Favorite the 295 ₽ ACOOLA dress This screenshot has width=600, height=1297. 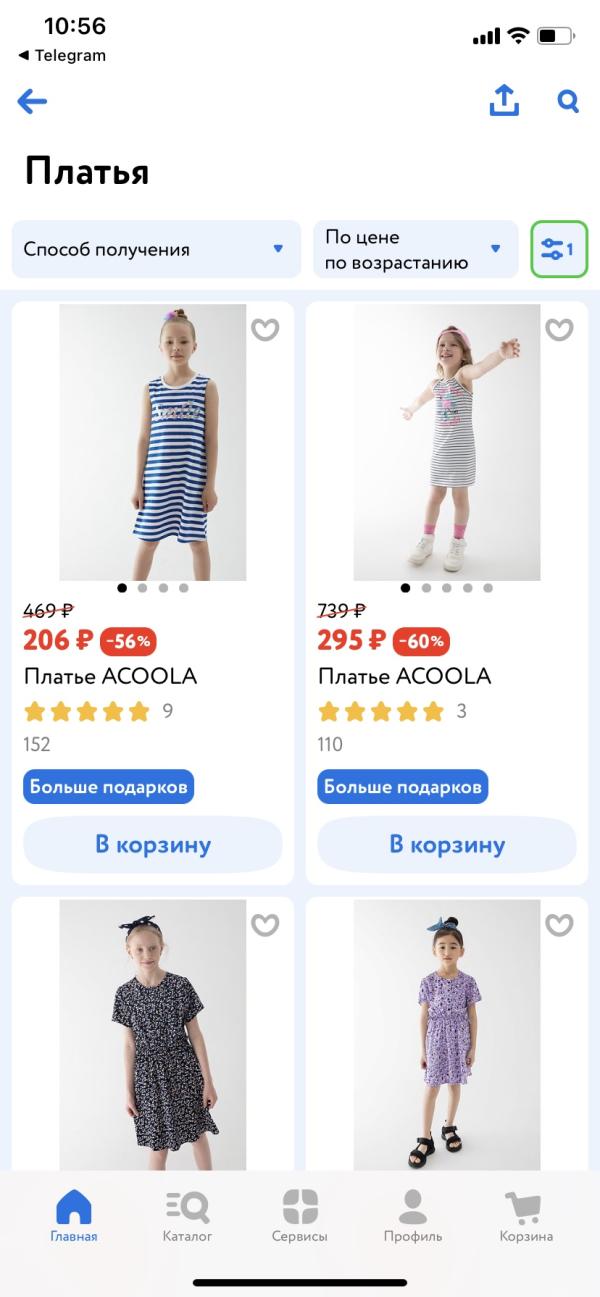[x=559, y=329]
